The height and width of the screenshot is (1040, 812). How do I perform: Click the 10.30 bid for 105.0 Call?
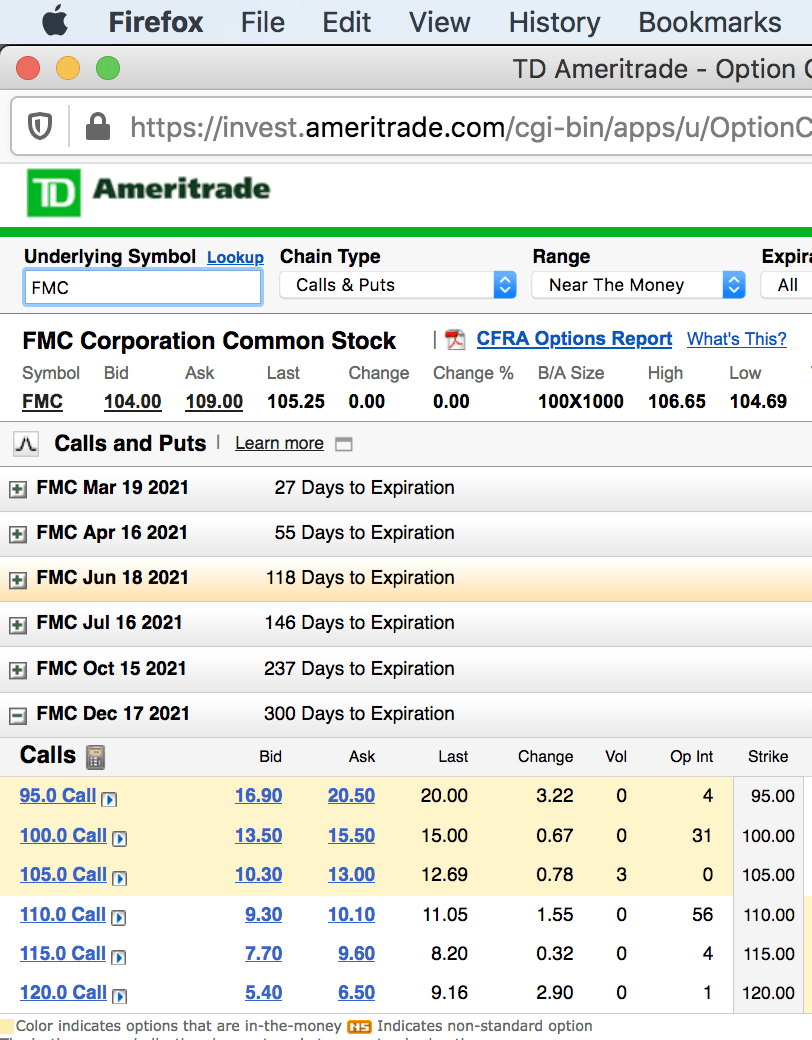click(x=259, y=874)
